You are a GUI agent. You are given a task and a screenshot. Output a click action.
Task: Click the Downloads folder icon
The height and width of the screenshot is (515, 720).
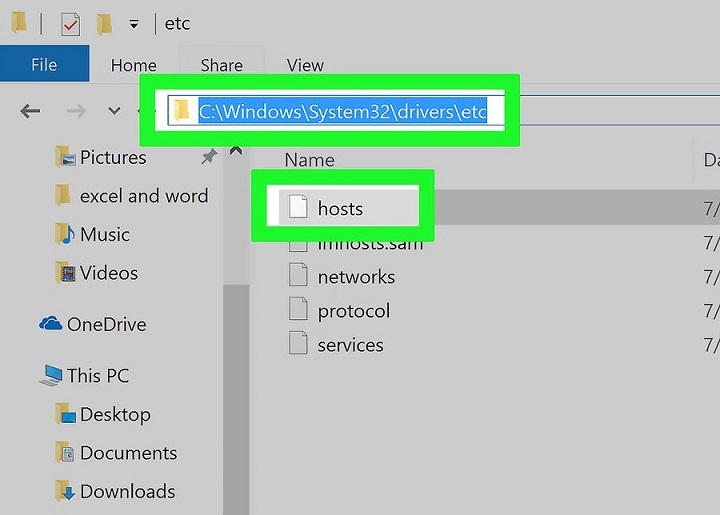click(65, 491)
